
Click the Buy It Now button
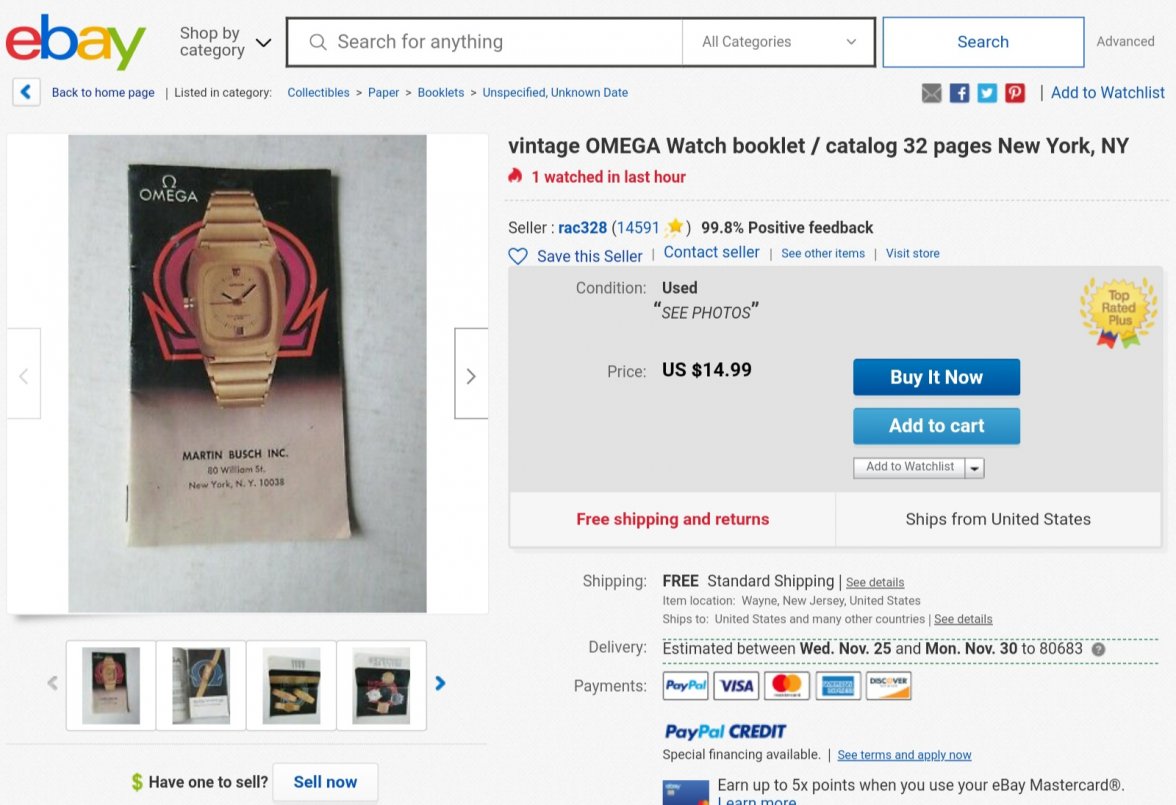coord(936,377)
